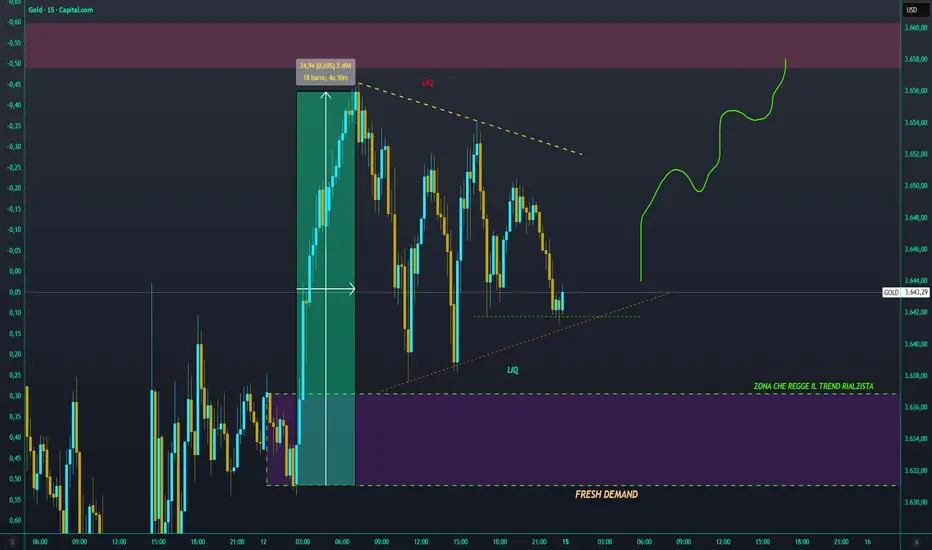
Task: Click the 0,00 left scale label
Action: (14, 271)
